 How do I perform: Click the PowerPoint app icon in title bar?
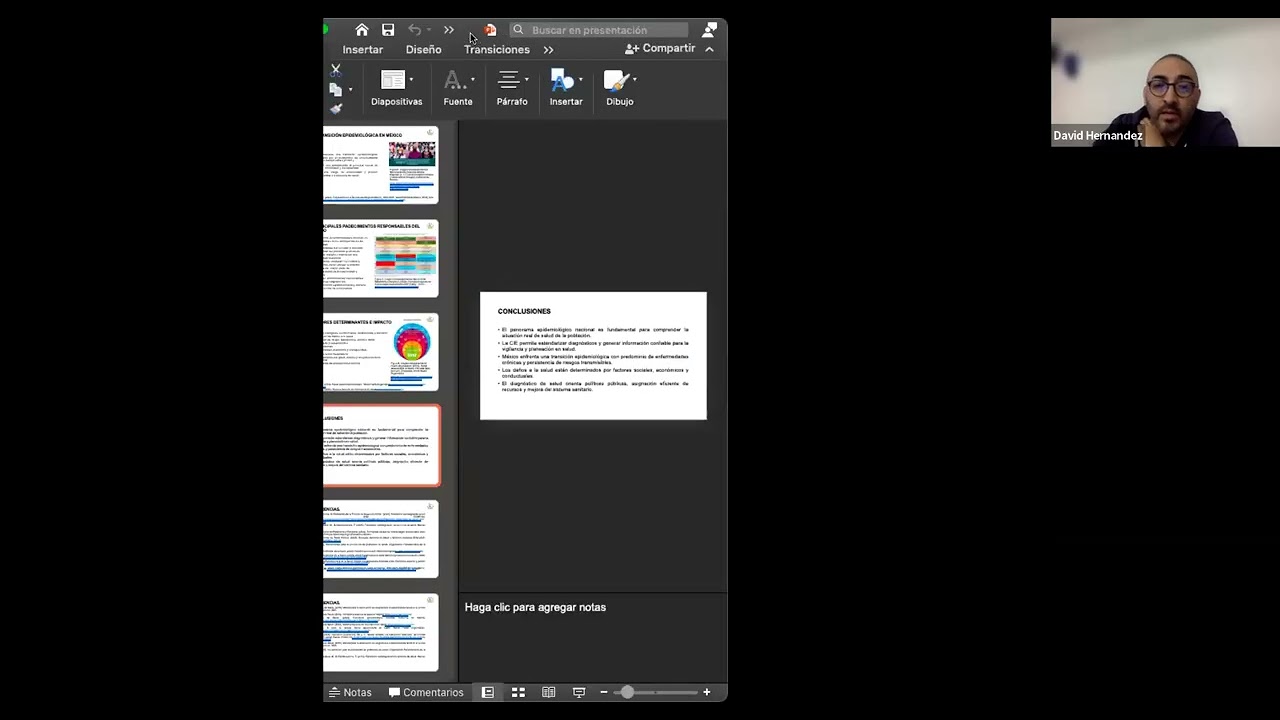pyautogui.click(x=490, y=30)
